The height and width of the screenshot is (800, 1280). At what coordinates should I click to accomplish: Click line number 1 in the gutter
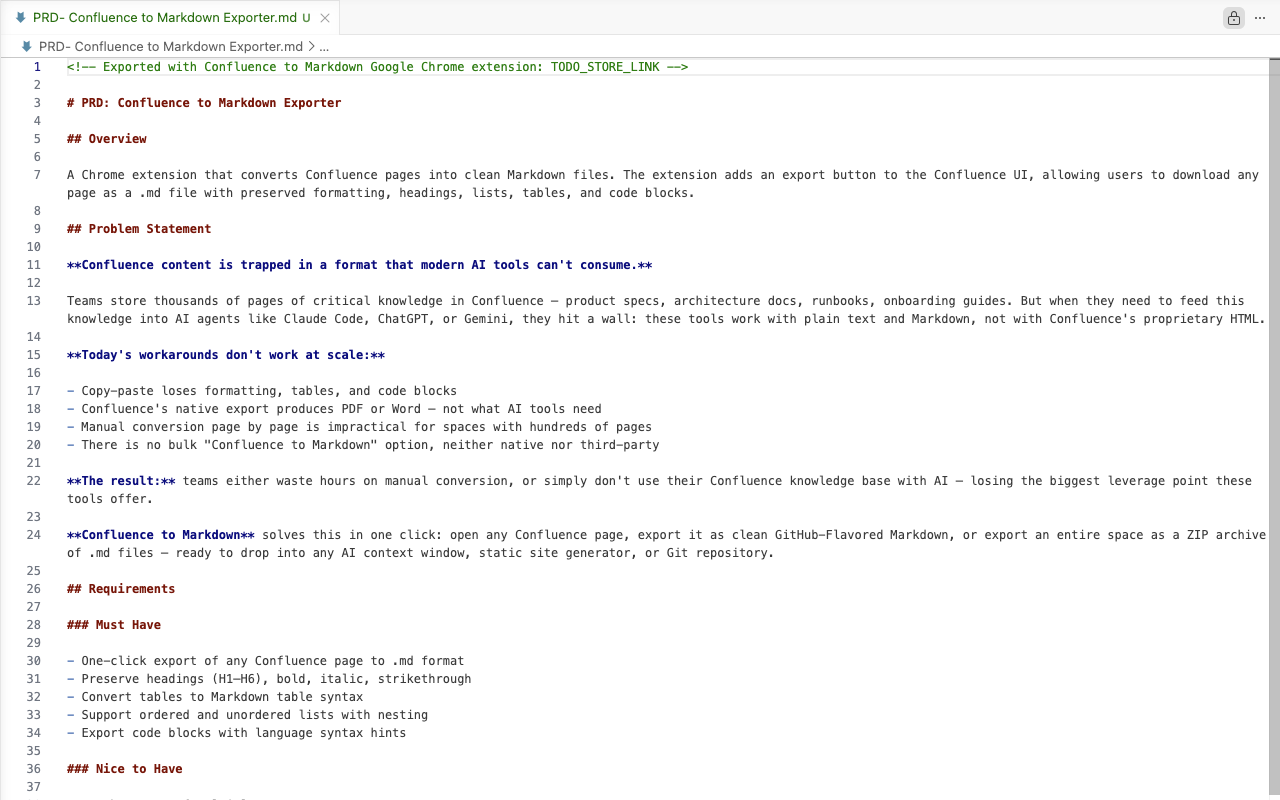37,66
